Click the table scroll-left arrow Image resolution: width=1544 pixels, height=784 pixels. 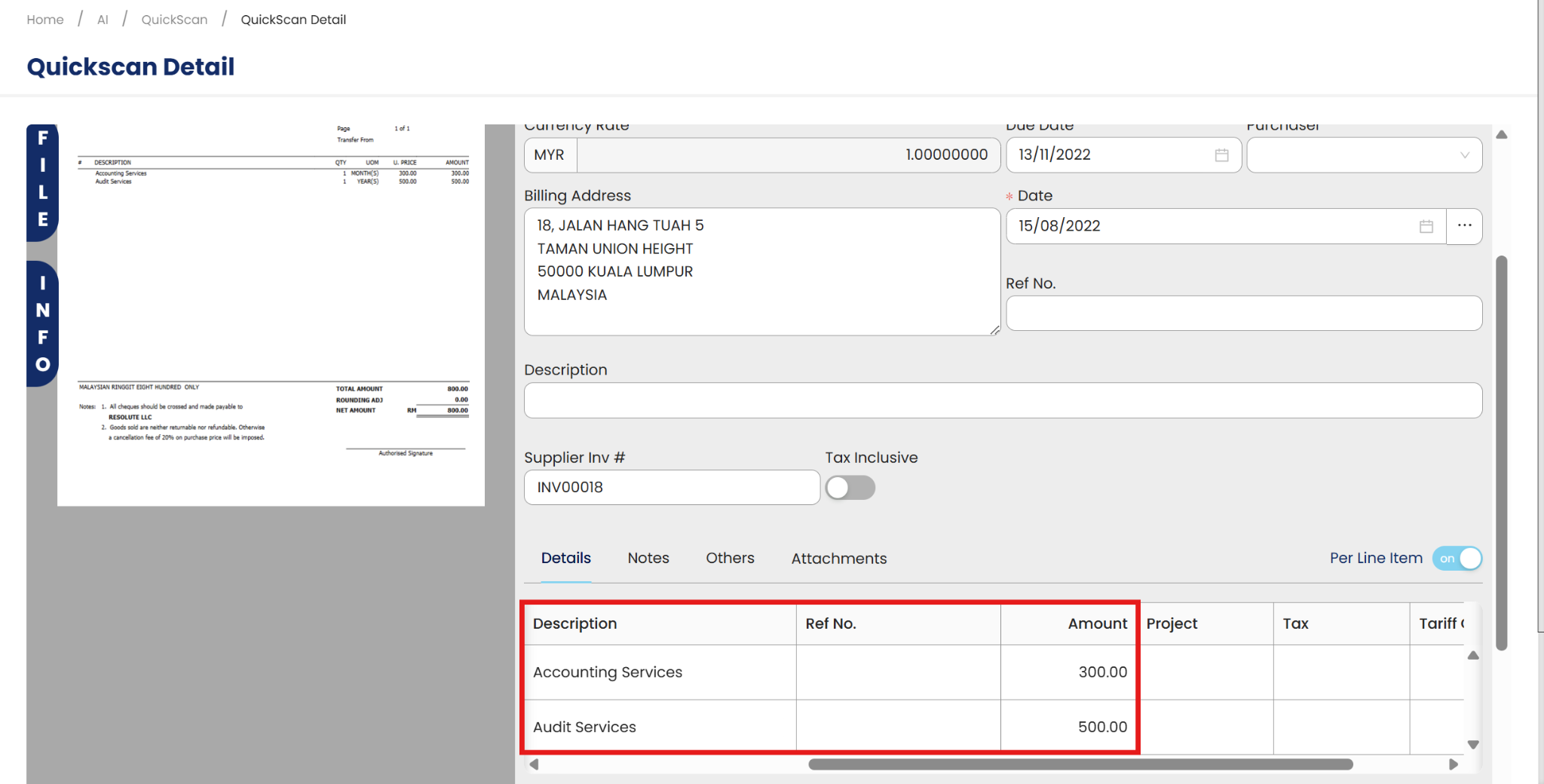click(x=534, y=764)
